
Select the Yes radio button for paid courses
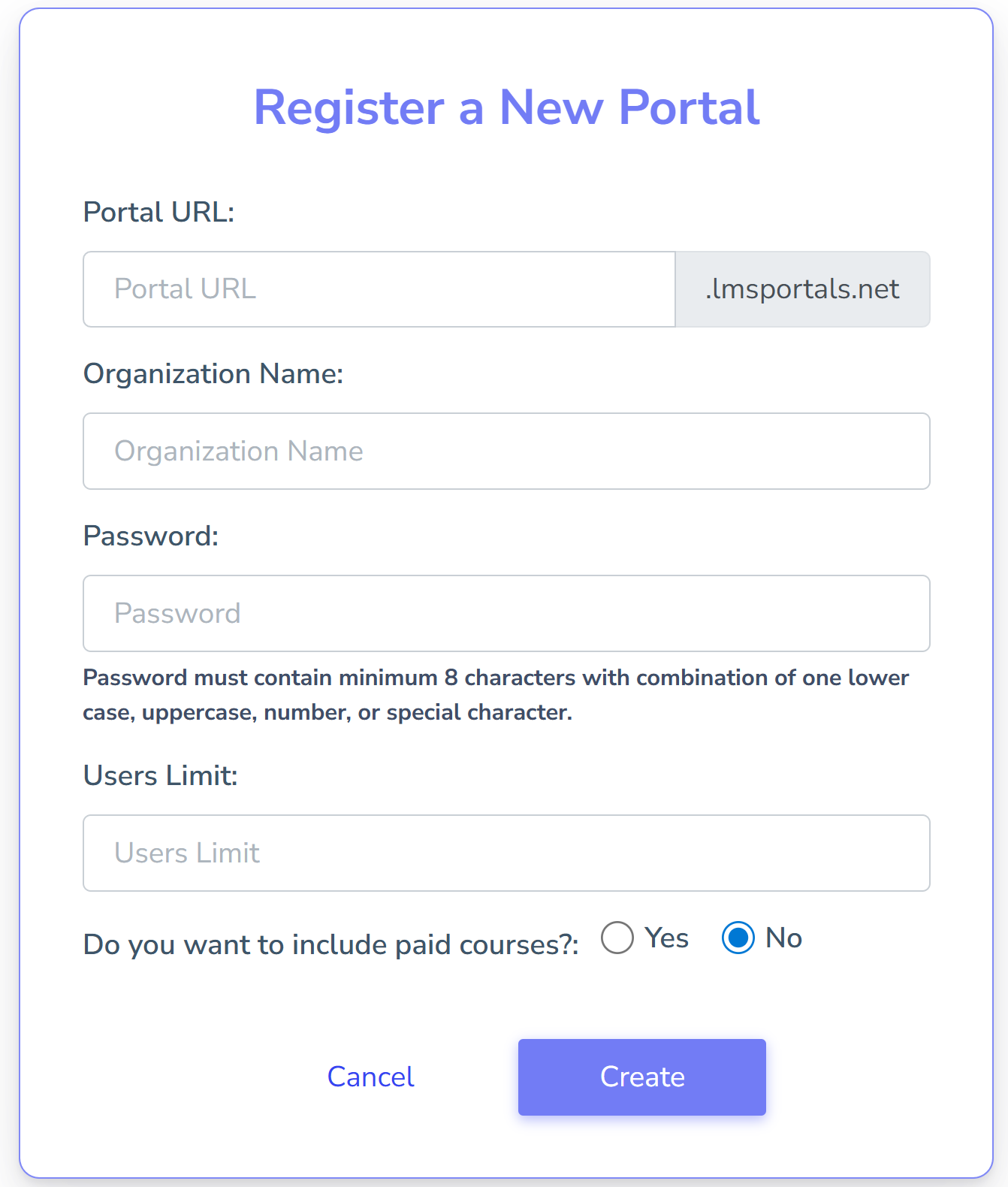[617, 938]
